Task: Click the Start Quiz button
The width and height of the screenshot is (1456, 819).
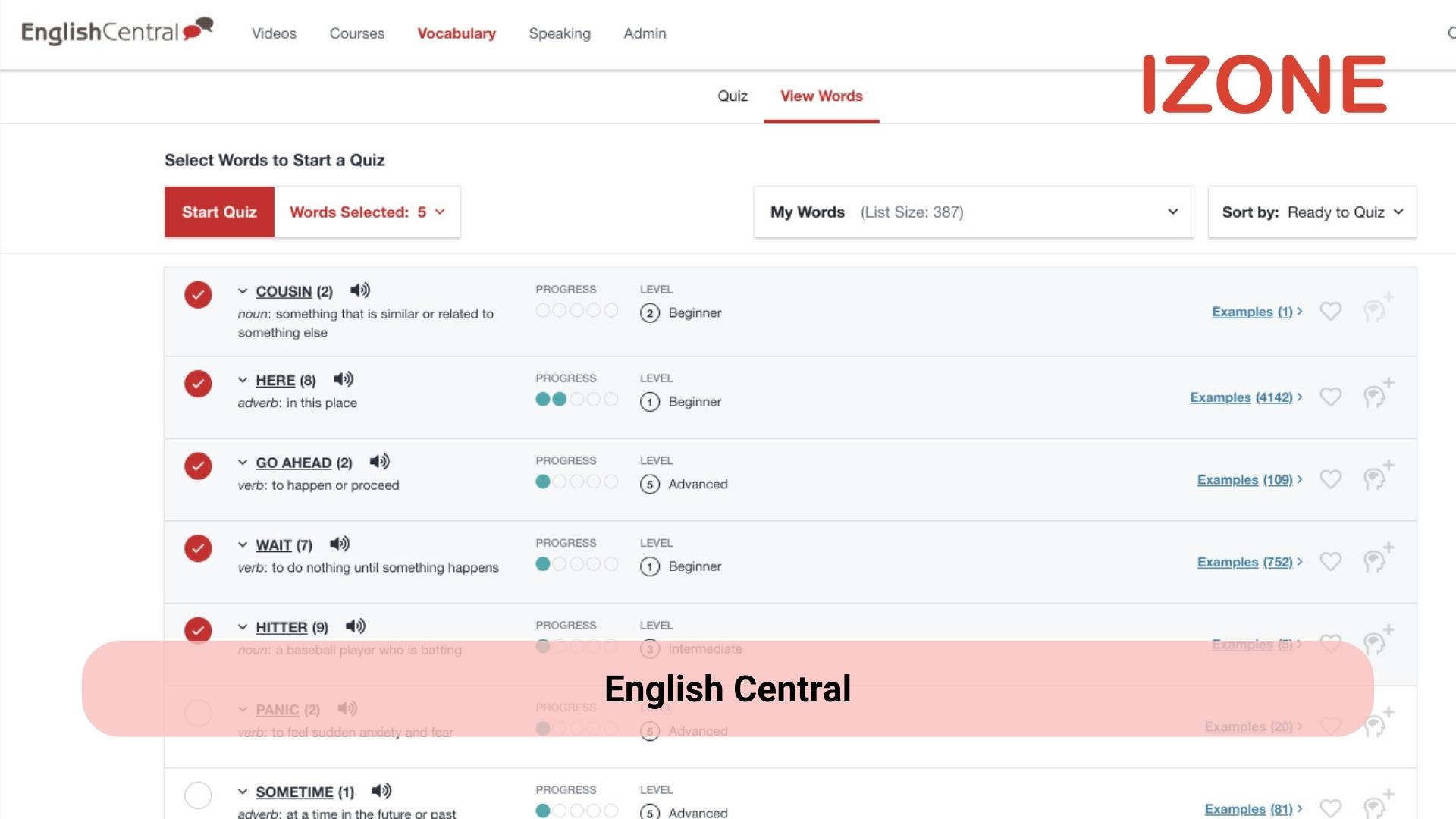Action: coord(219,212)
